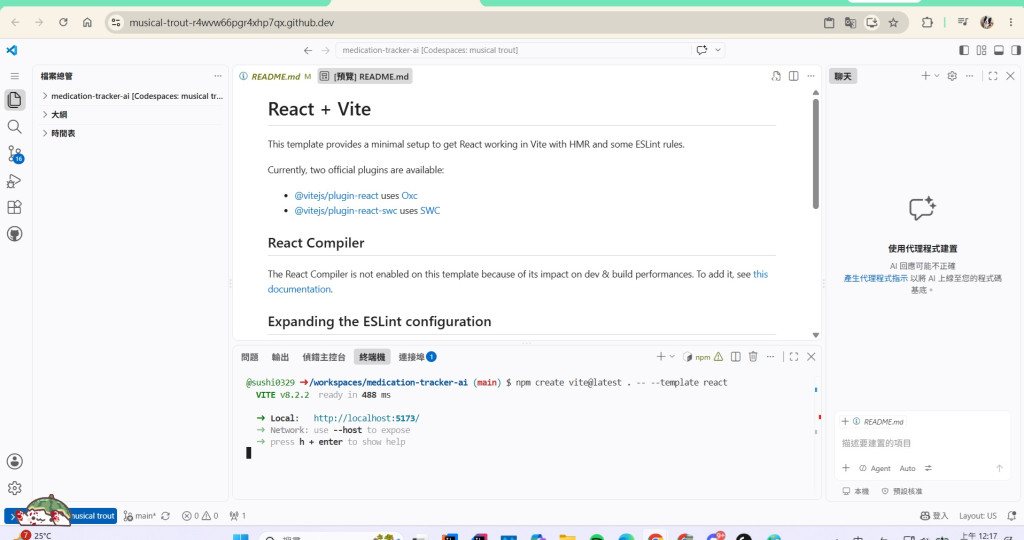Click the Copilot chat icon in title bar
The image size is (1024, 540).
[702, 50]
